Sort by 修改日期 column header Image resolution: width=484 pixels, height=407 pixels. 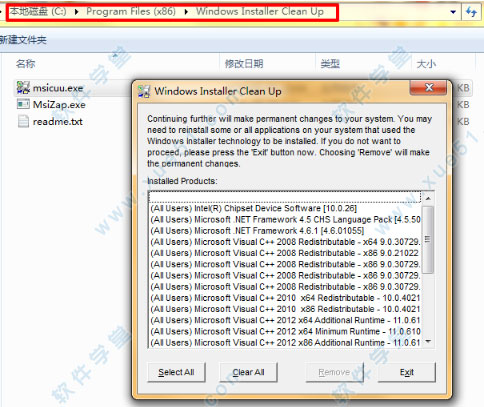244,63
